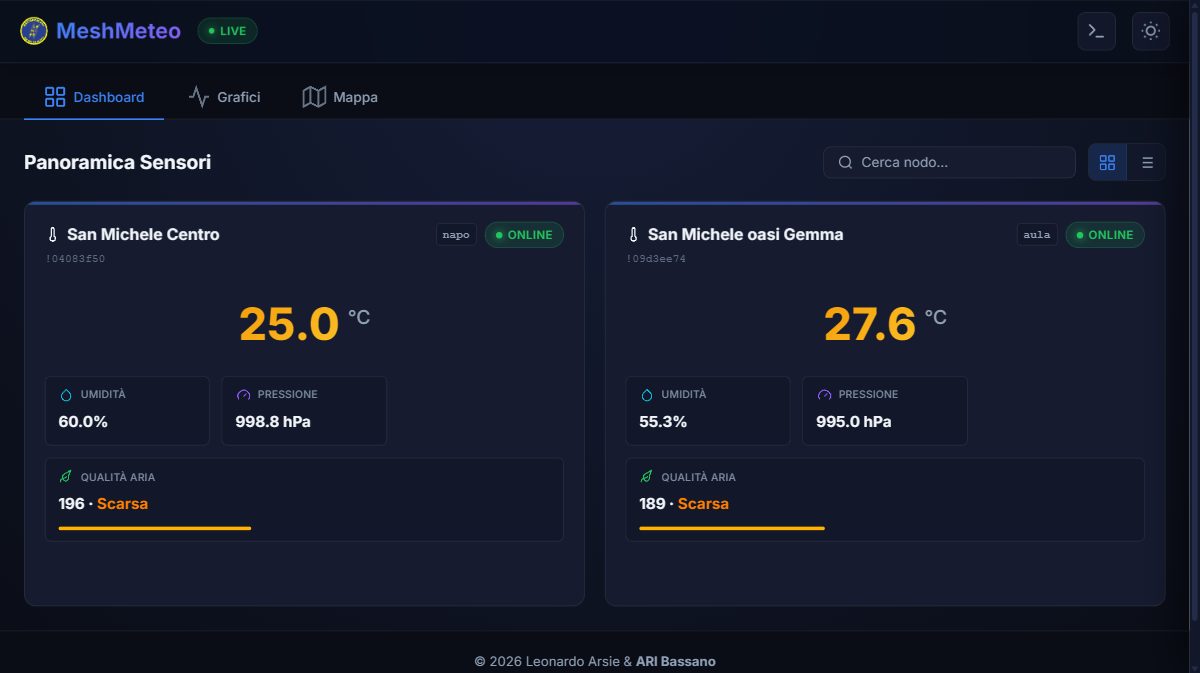Click humidity droplet icon in oasi Gemma card

646,395
